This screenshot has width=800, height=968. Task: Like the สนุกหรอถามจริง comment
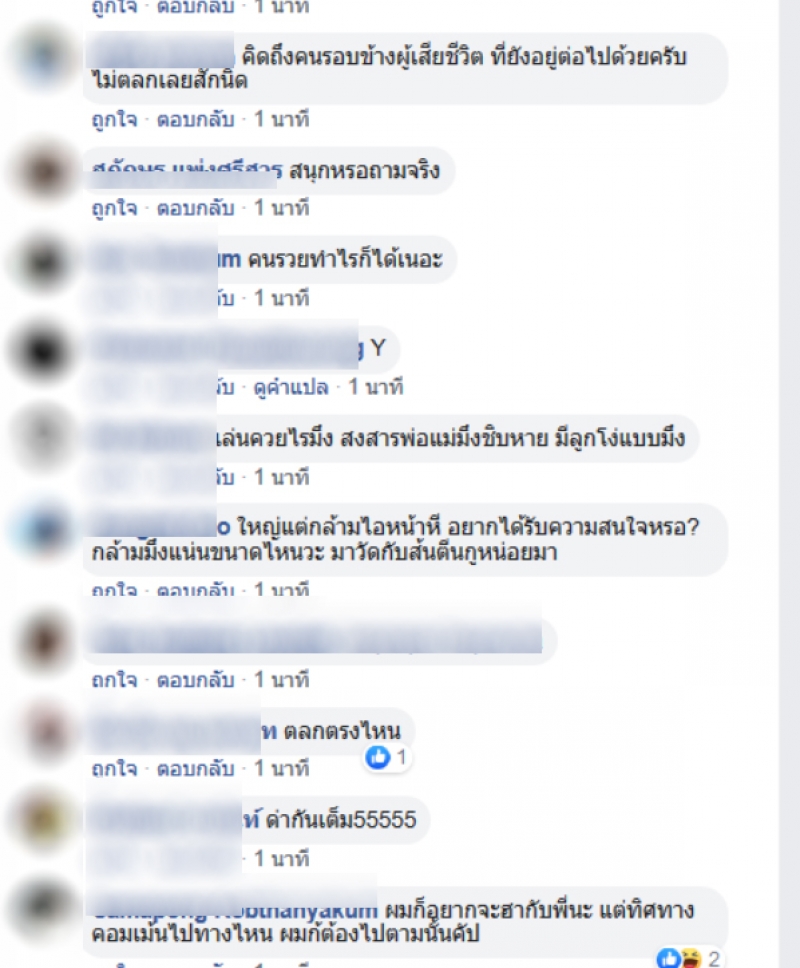point(114,208)
